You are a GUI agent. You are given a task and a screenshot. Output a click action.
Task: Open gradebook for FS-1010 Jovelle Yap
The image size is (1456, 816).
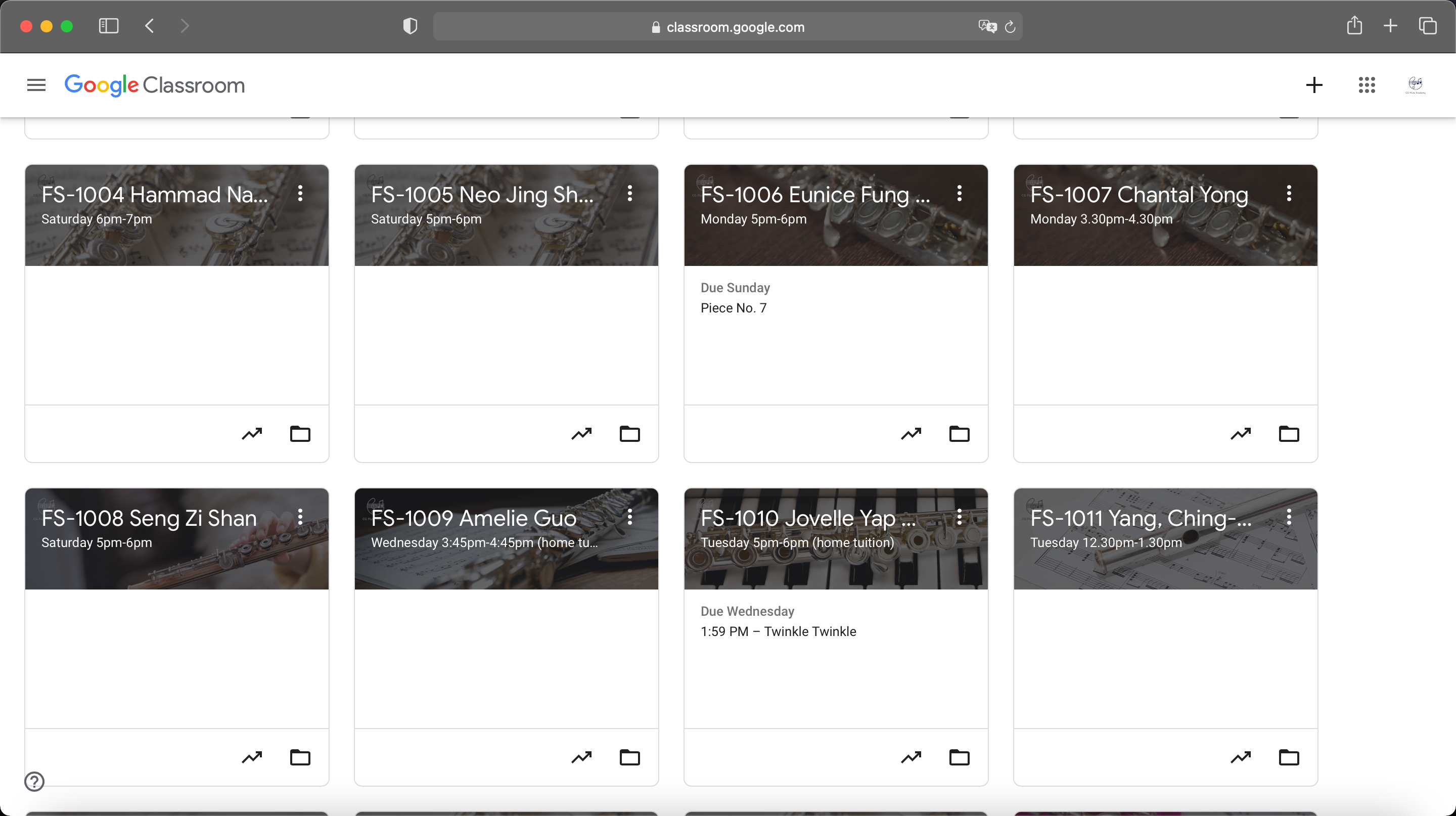click(911, 757)
